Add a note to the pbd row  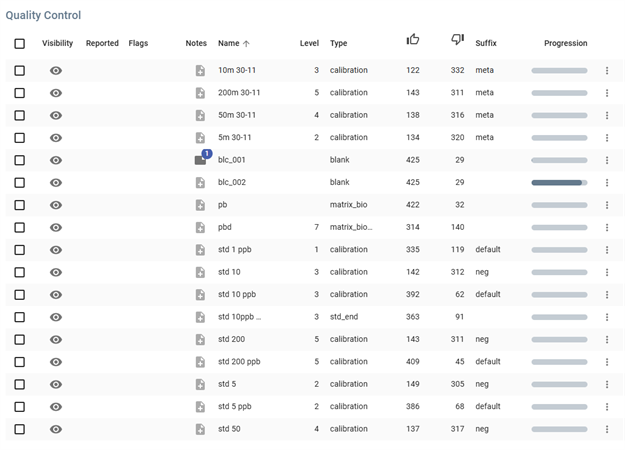coord(200,227)
